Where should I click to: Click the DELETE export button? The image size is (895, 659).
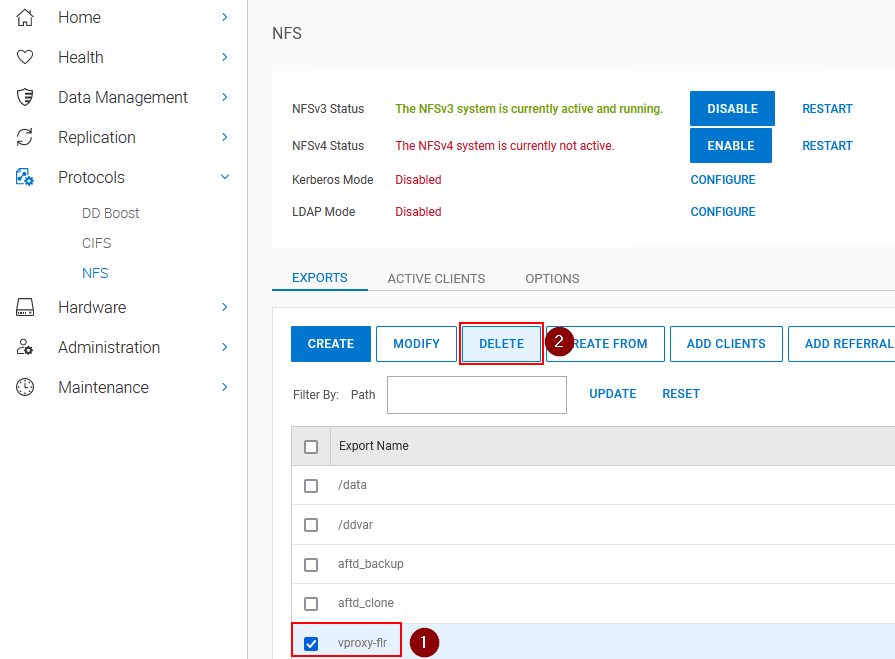click(501, 343)
